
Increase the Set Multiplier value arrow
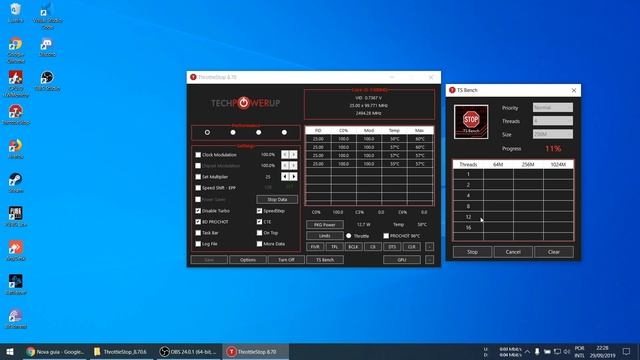(293, 177)
